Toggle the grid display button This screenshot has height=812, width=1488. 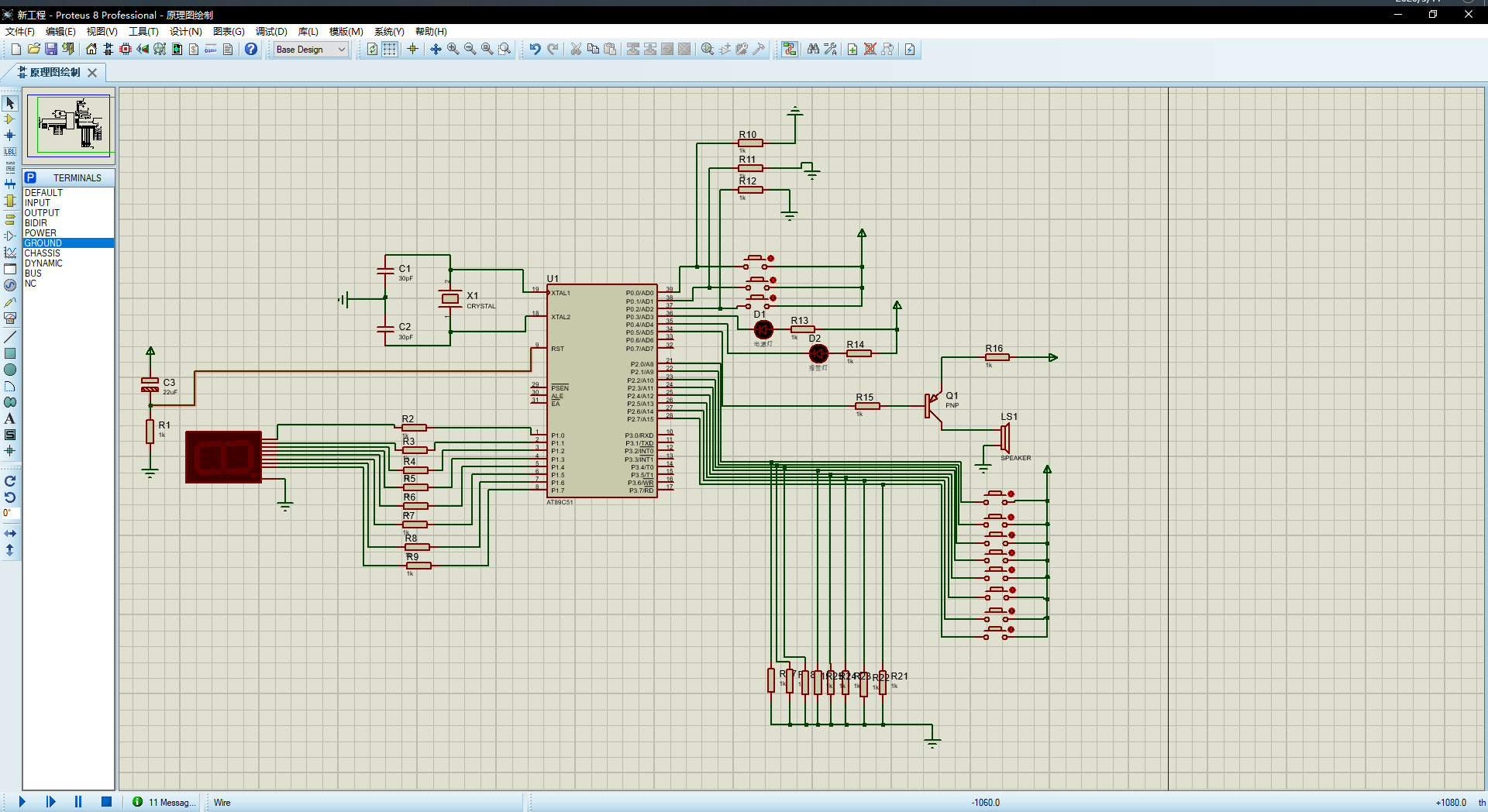390,49
